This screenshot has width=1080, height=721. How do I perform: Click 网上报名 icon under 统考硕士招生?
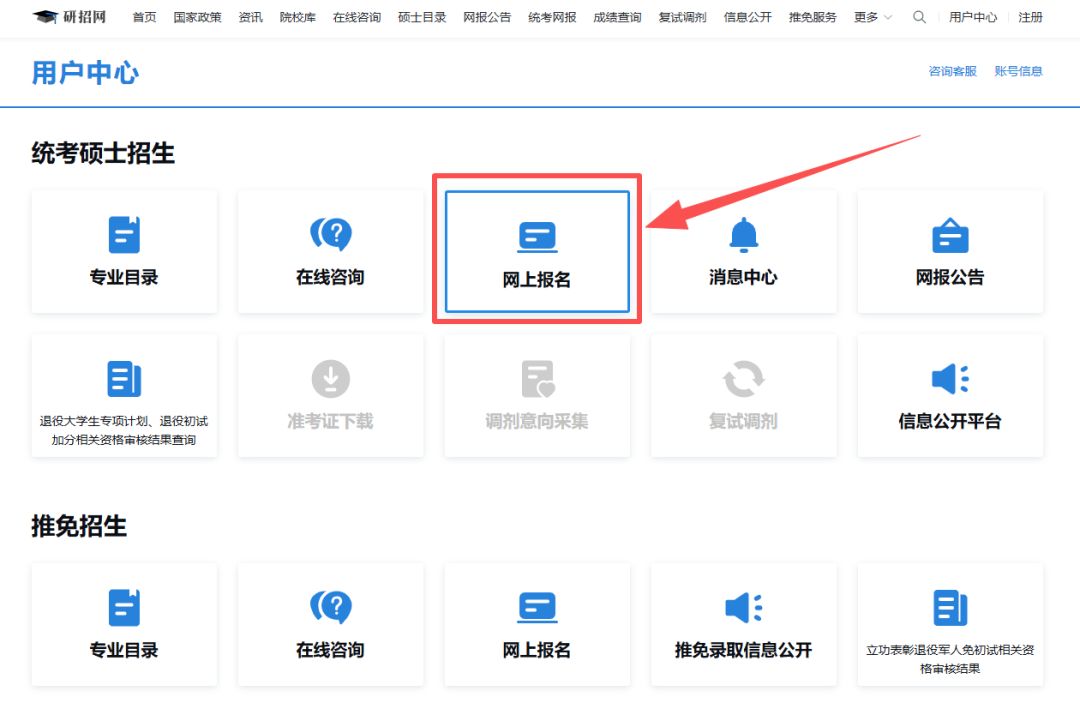coord(537,238)
